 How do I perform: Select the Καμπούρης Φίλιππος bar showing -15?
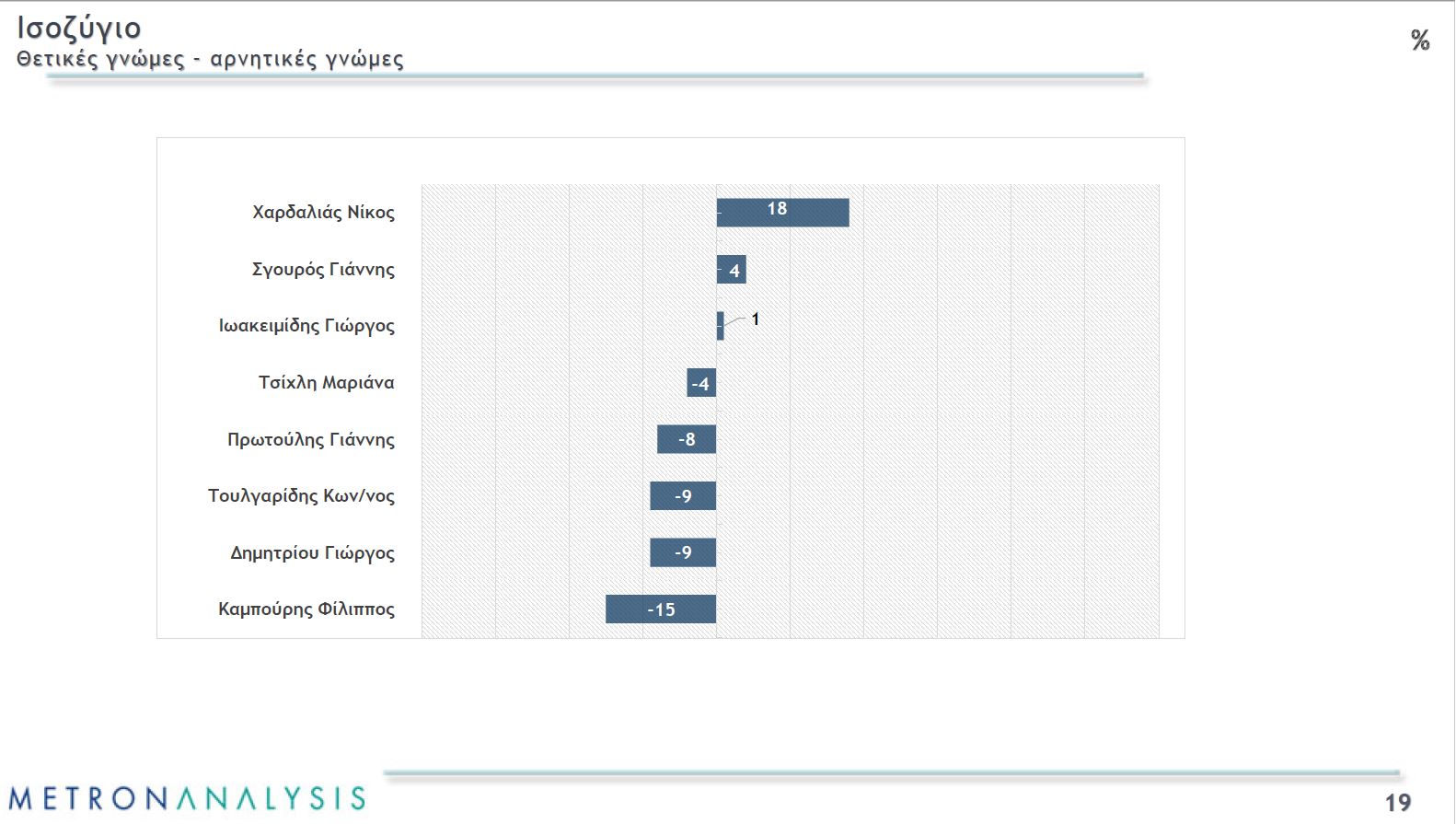point(660,609)
